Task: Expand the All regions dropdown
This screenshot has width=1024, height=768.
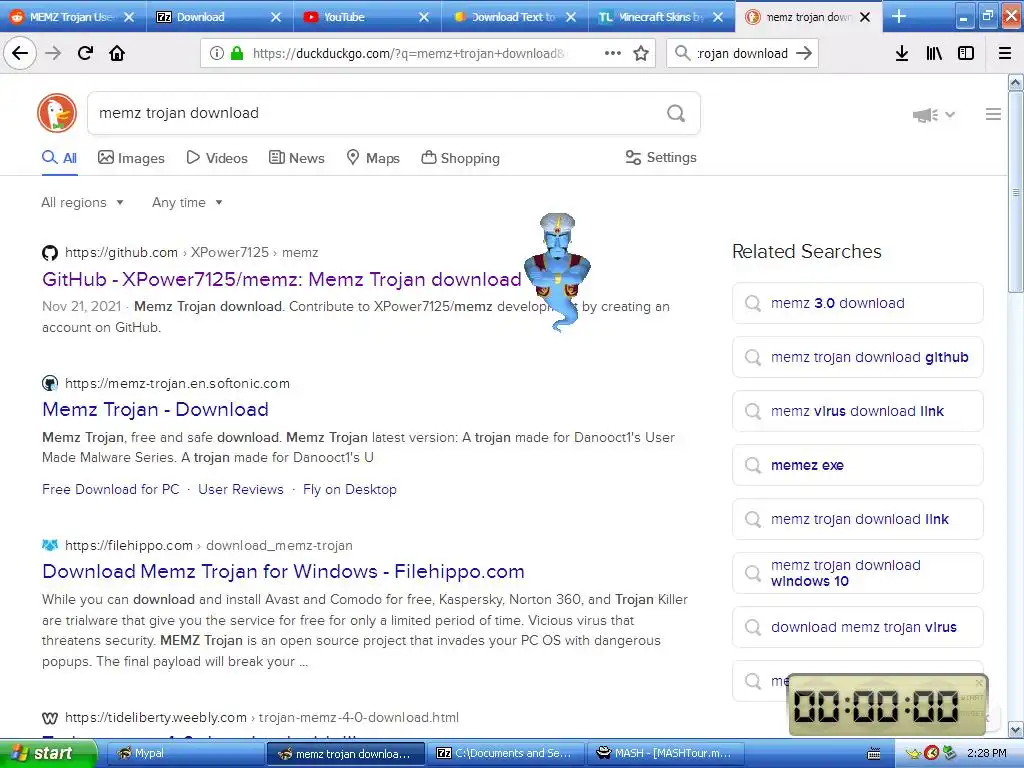Action: point(82,202)
